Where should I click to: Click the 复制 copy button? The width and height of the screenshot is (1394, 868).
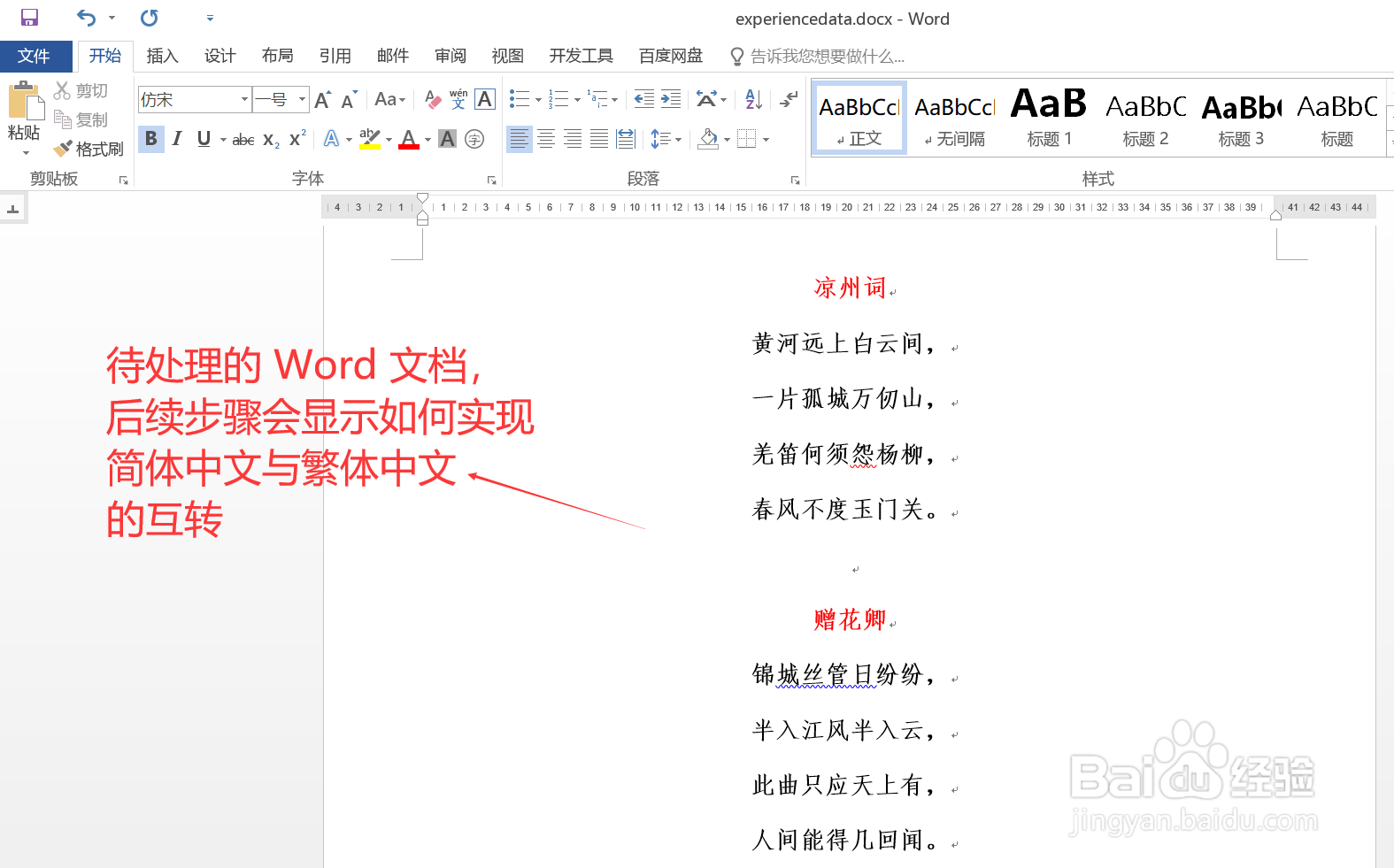point(81,119)
